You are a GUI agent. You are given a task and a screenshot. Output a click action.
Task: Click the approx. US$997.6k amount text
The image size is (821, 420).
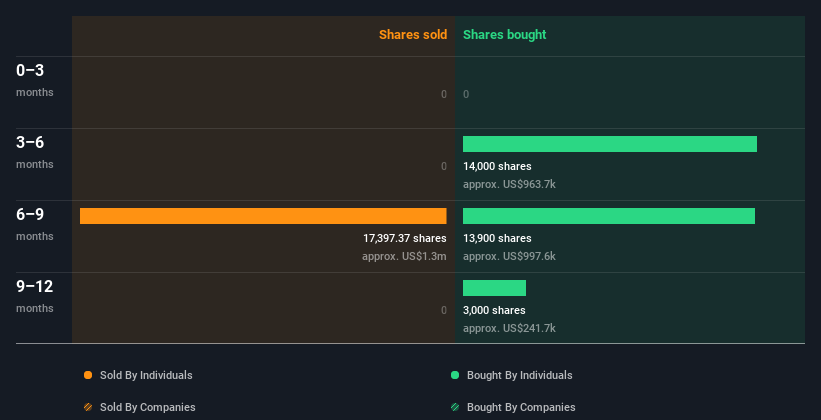click(509, 257)
